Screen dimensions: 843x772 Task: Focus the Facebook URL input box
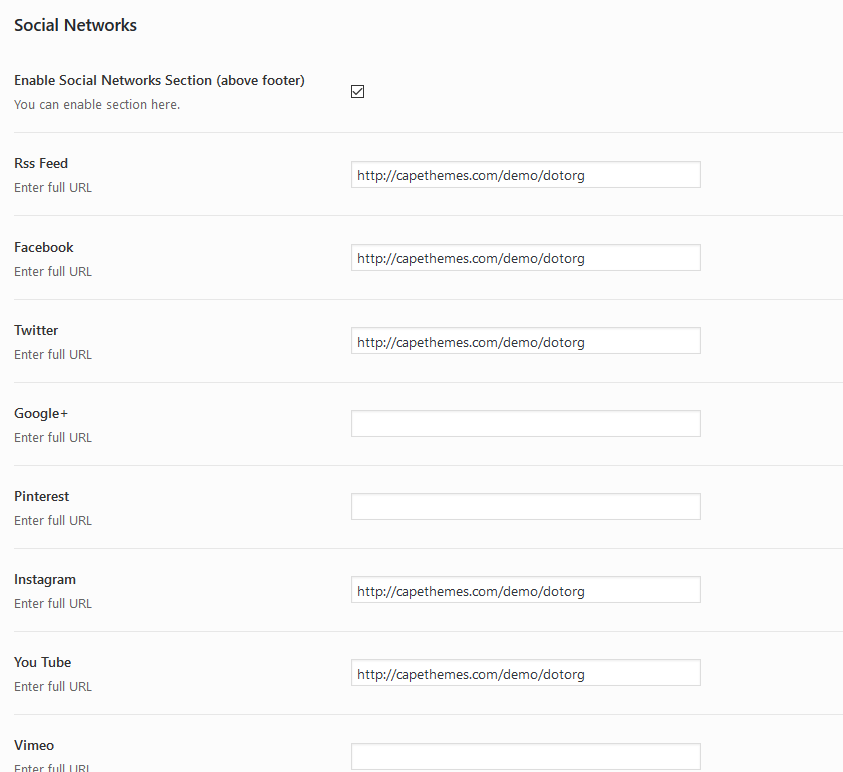pos(525,258)
